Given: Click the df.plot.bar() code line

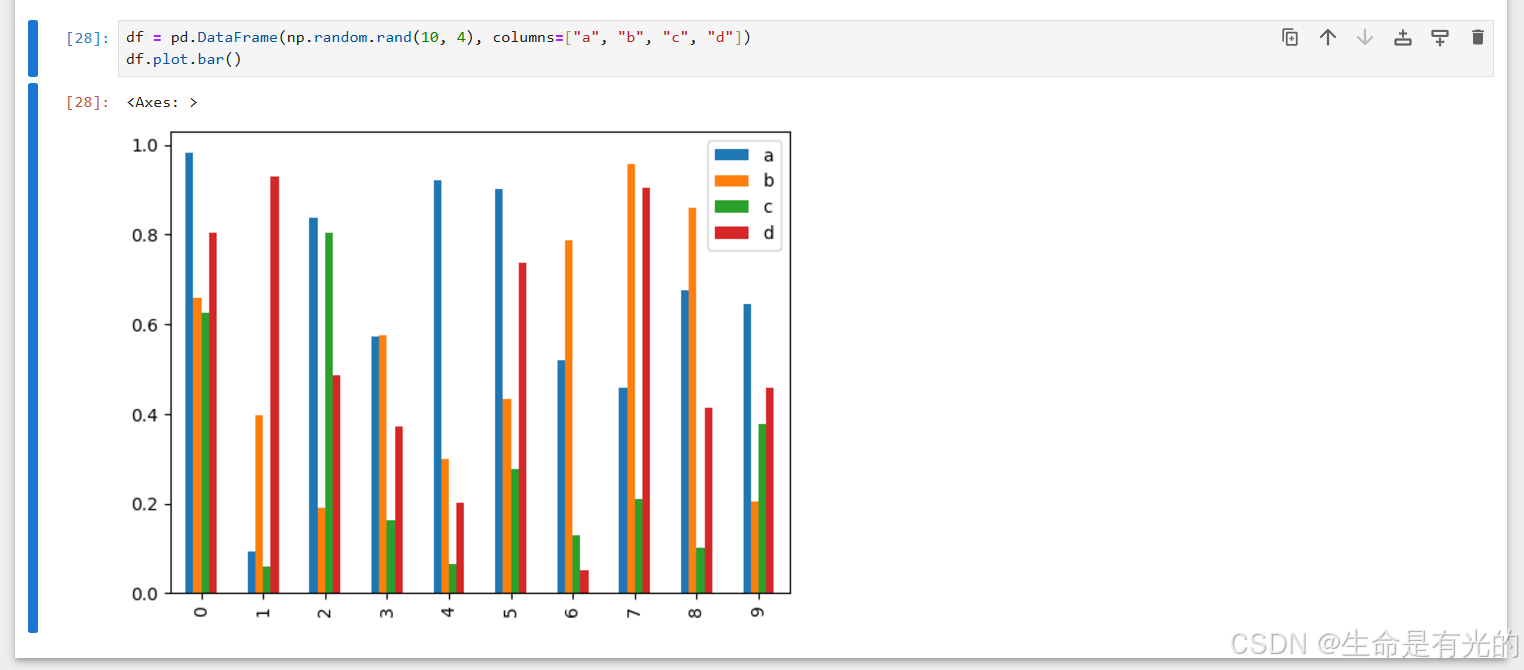Looking at the screenshot, I should 184,59.
